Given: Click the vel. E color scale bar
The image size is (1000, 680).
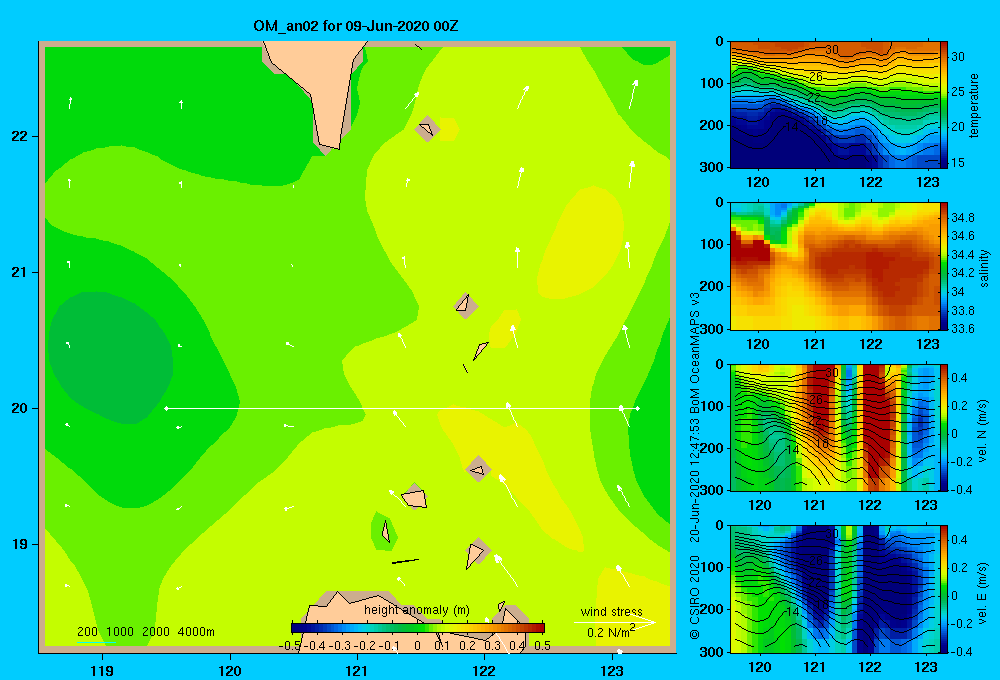Looking at the screenshot, I should coord(944,589).
